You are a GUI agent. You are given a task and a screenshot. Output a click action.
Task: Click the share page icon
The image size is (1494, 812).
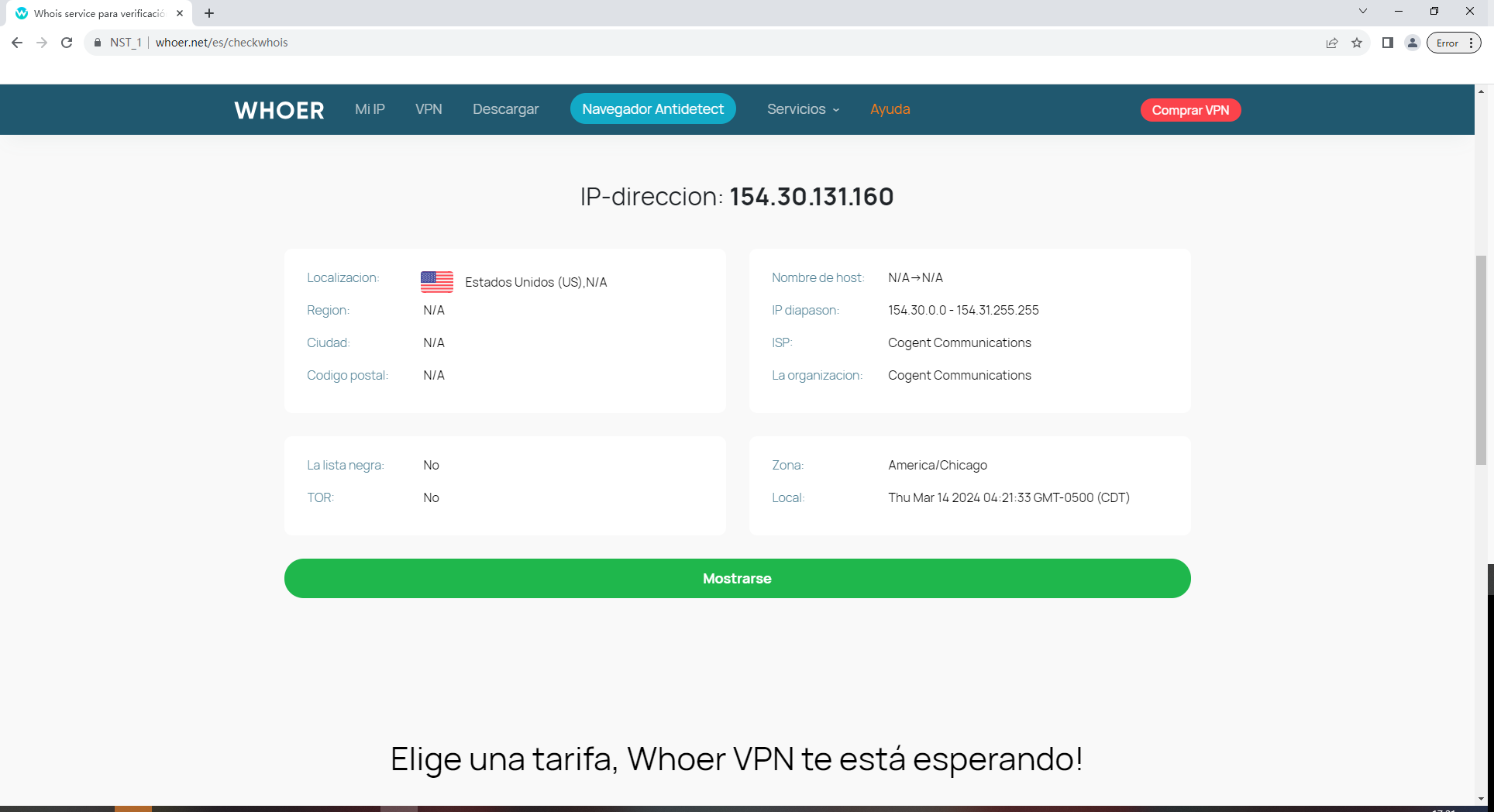(x=1332, y=43)
